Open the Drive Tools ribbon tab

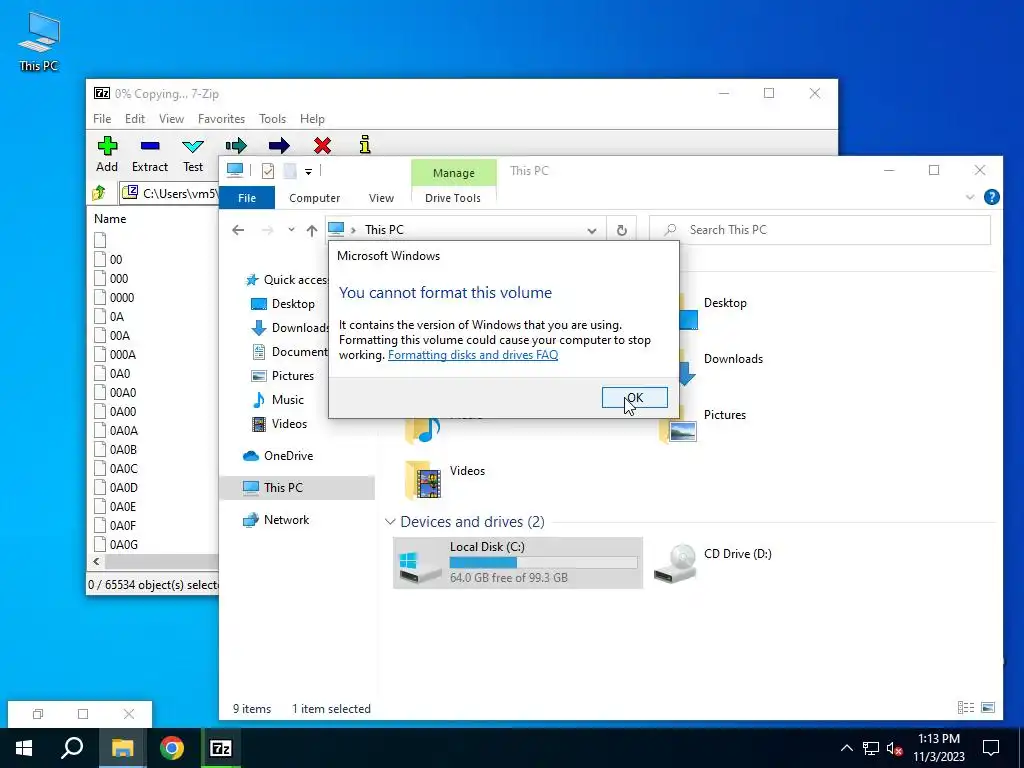click(x=453, y=198)
